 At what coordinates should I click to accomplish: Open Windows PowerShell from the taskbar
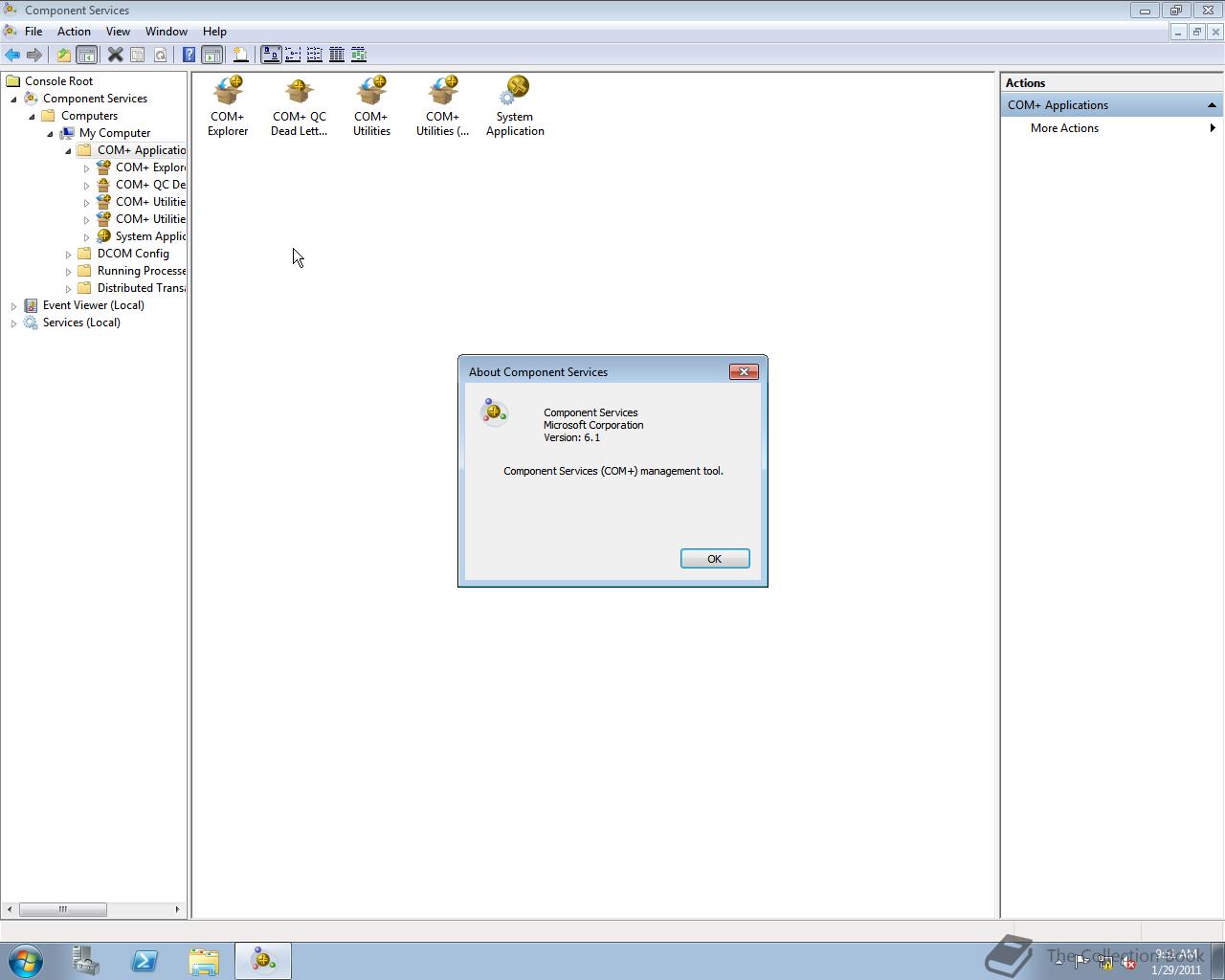pos(145,961)
